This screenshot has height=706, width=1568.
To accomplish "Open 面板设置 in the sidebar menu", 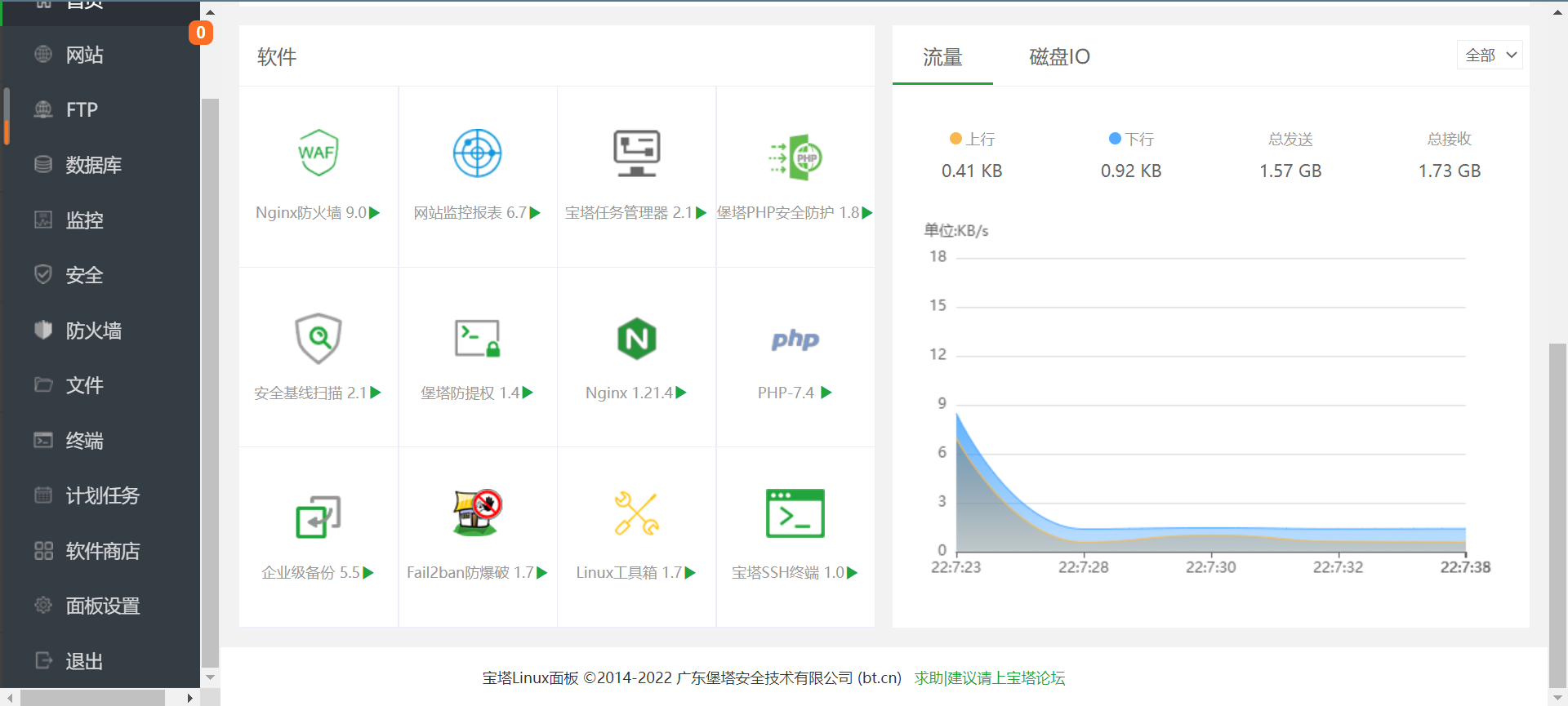I will [103, 606].
